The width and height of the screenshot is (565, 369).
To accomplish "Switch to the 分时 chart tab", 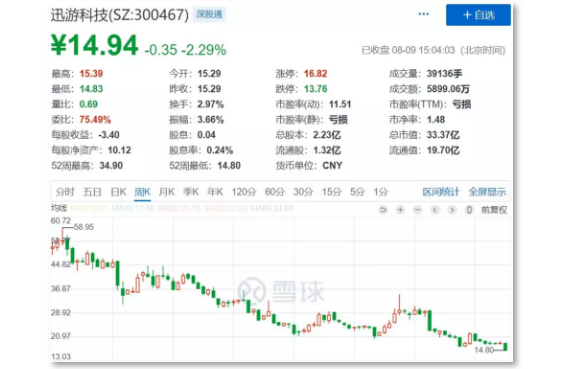I will [x=65, y=192].
